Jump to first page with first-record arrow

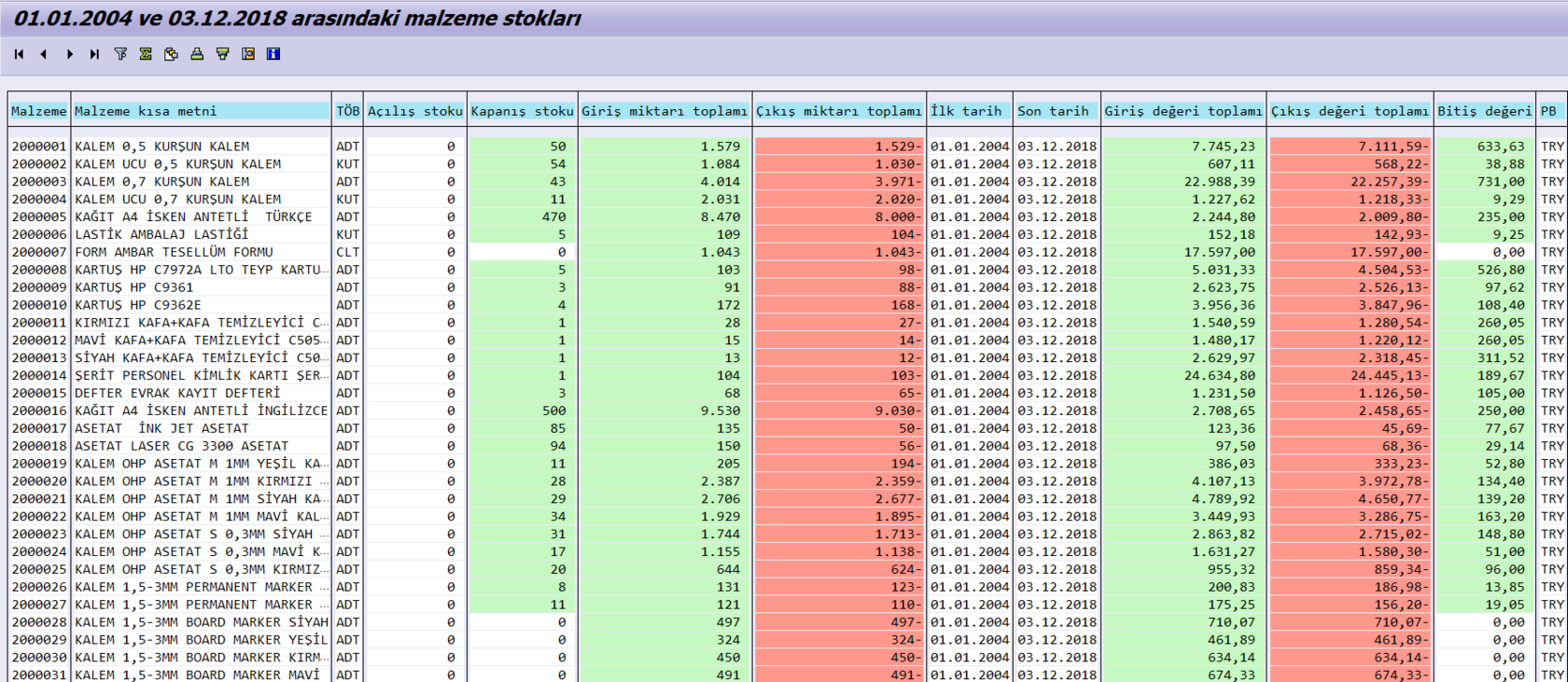click(x=19, y=54)
